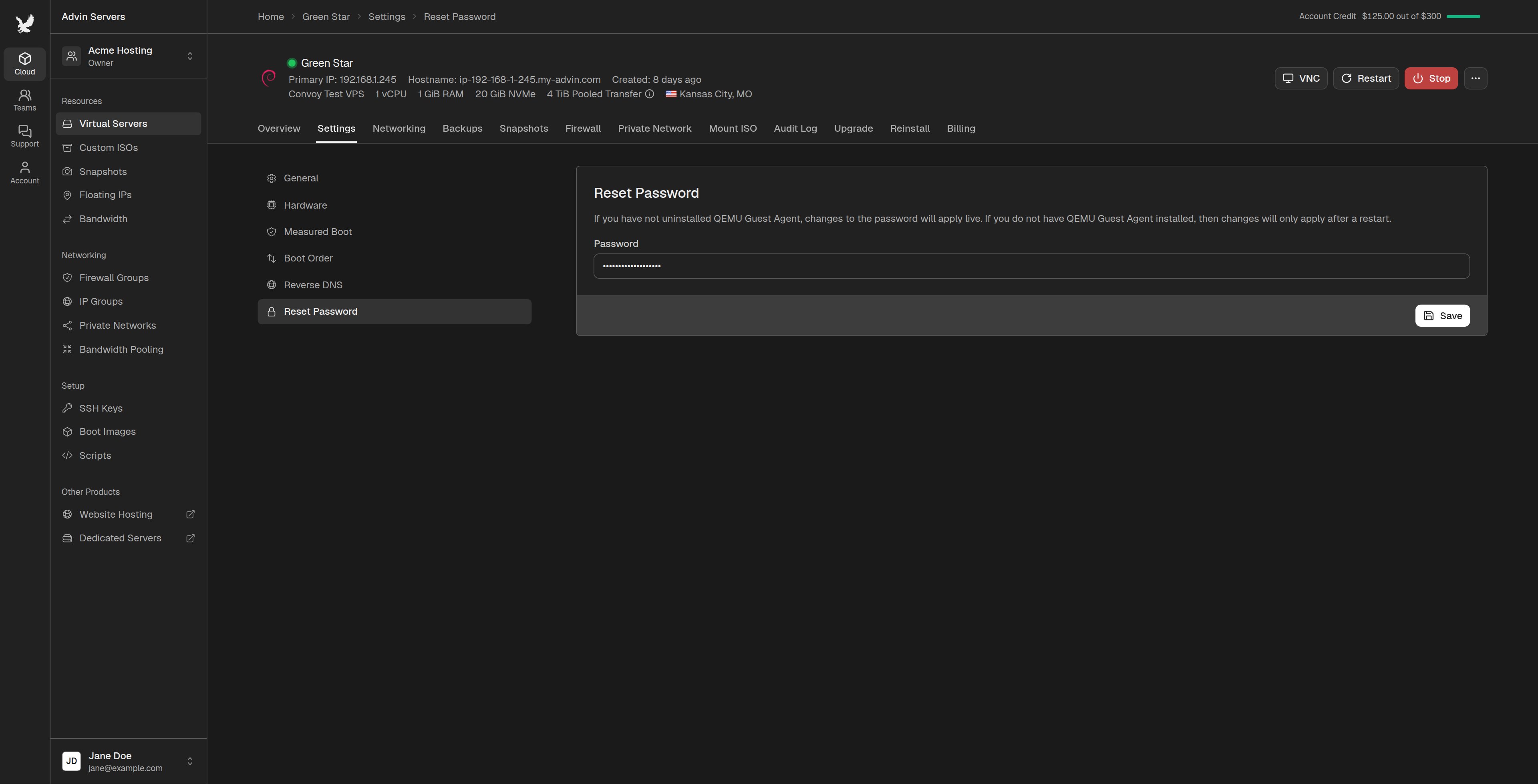Go to Home in breadcrumb
1538x784 pixels.
270,17
